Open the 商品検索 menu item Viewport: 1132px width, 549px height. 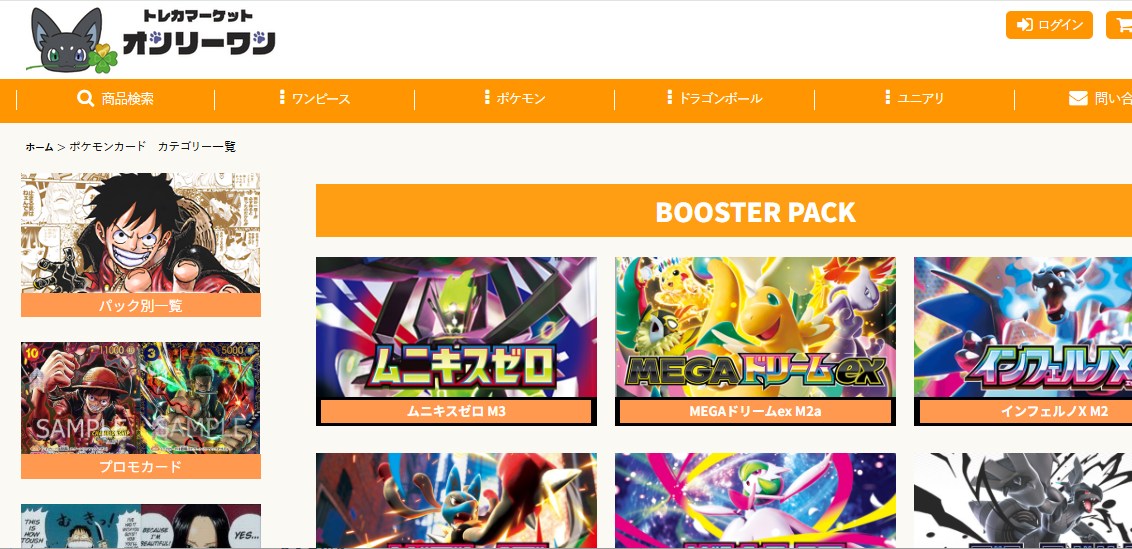116,99
